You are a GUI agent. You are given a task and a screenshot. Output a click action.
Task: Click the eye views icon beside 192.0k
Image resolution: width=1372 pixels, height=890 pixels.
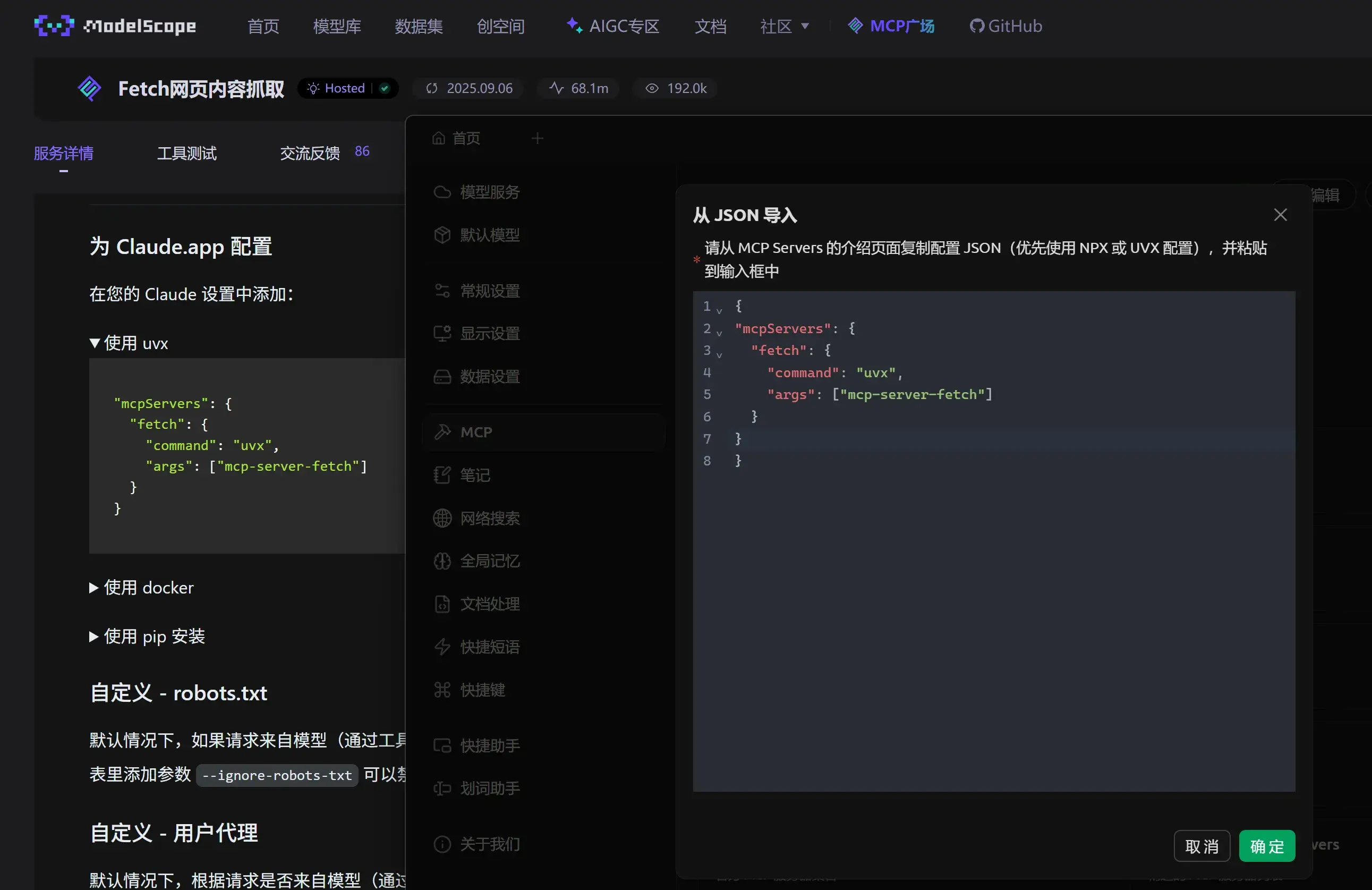[x=651, y=88]
